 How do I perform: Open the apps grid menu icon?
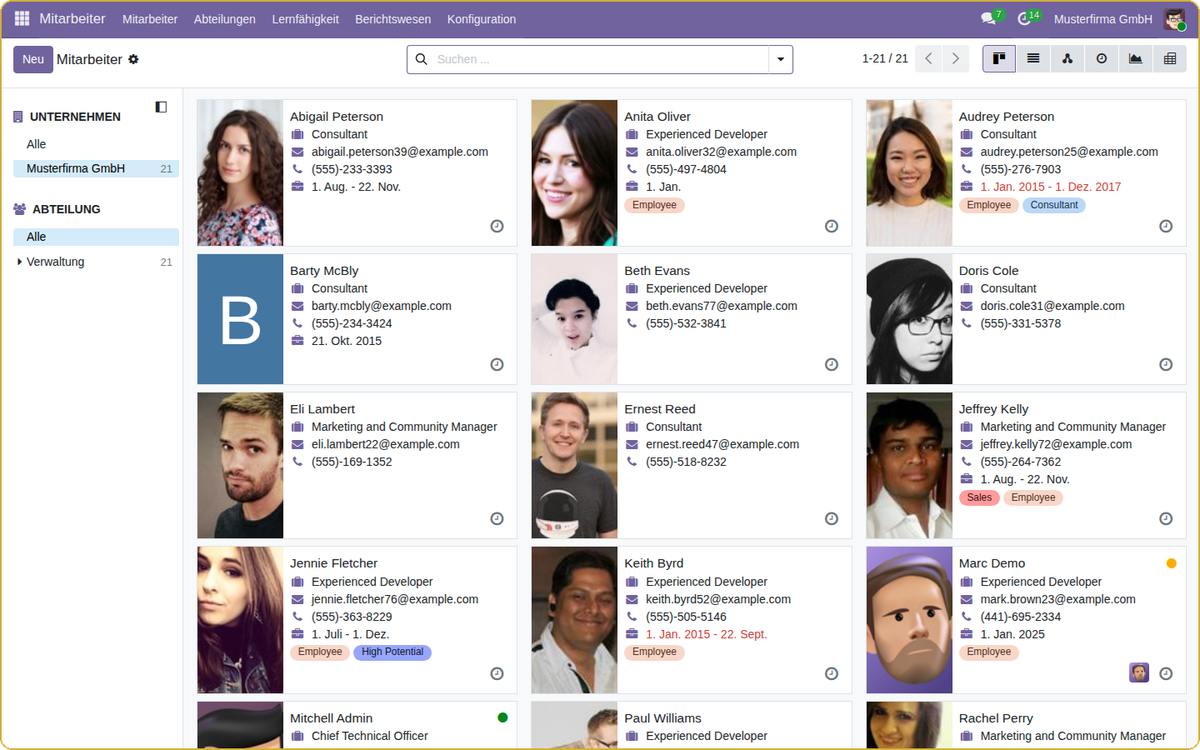coord(22,19)
